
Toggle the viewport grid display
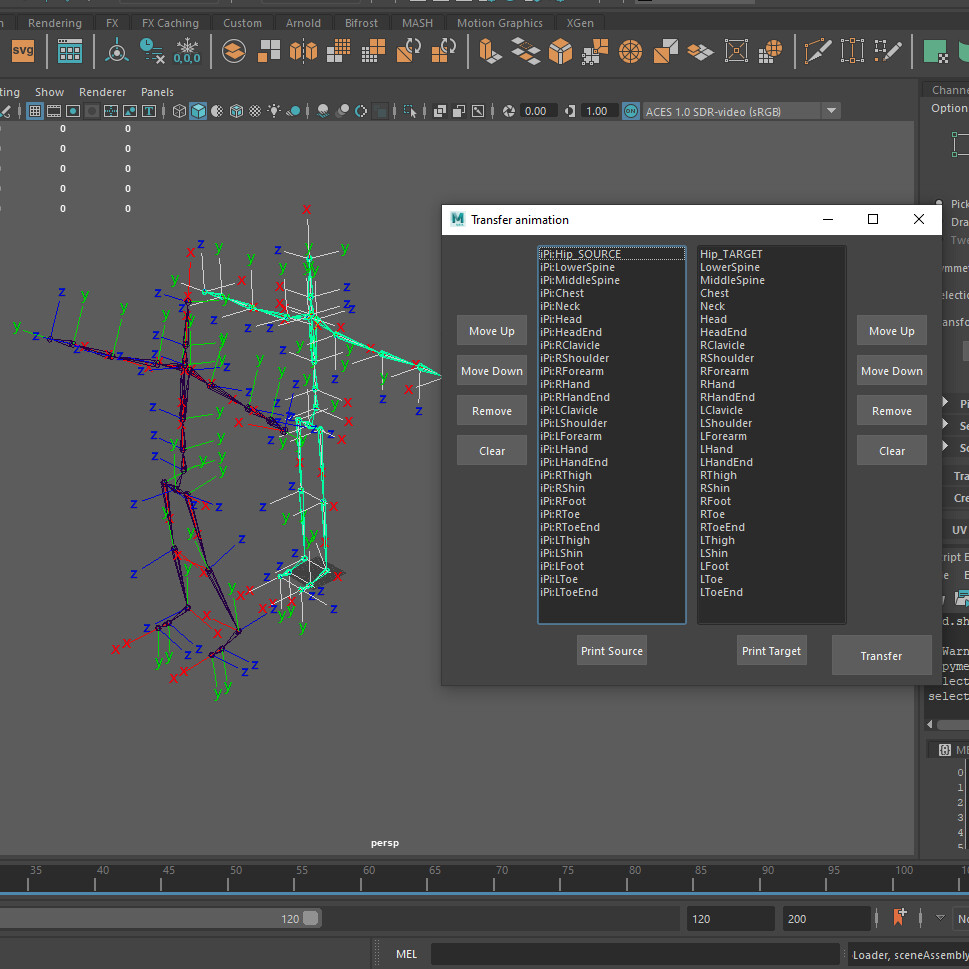34,110
